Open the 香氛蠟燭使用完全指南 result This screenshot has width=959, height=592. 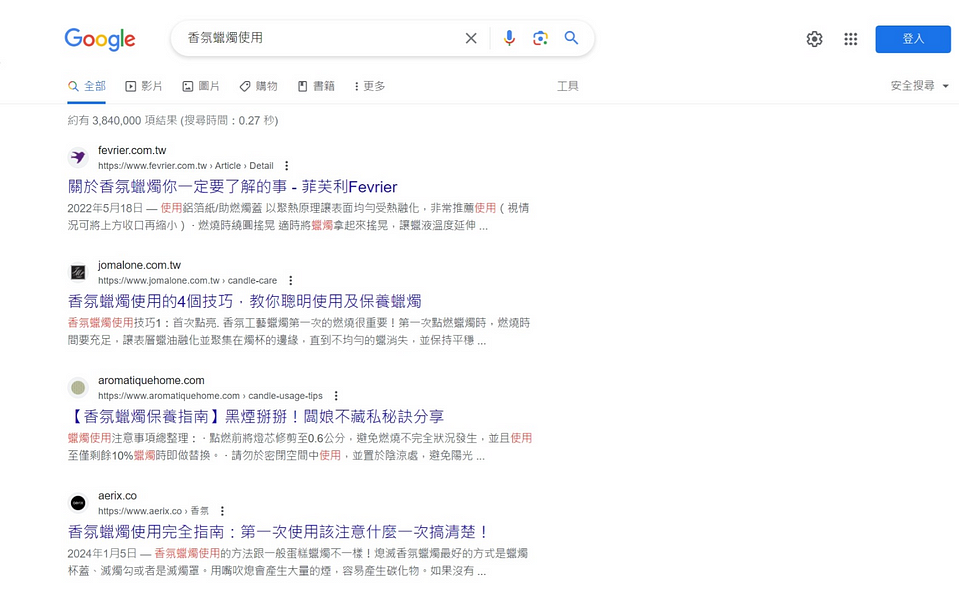point(278,531)
